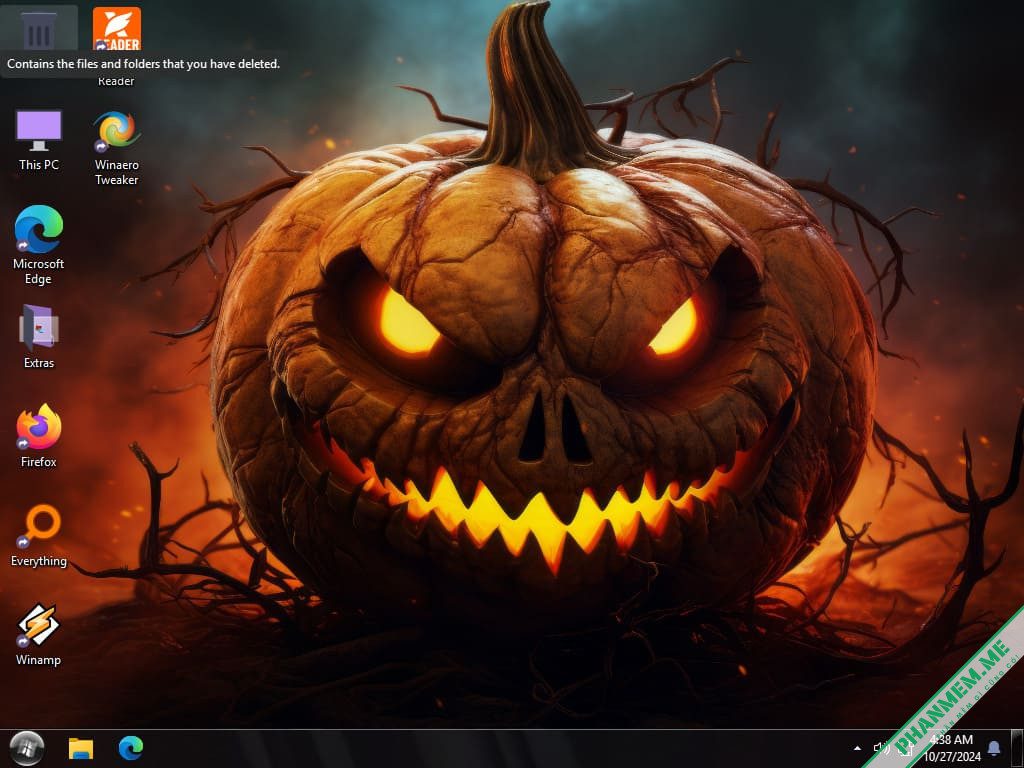Image resolution: width=1024 pixels, height=768 pixels.
Task: Select the Winamp desktop shortcut
Action: (x=39, y=634)
